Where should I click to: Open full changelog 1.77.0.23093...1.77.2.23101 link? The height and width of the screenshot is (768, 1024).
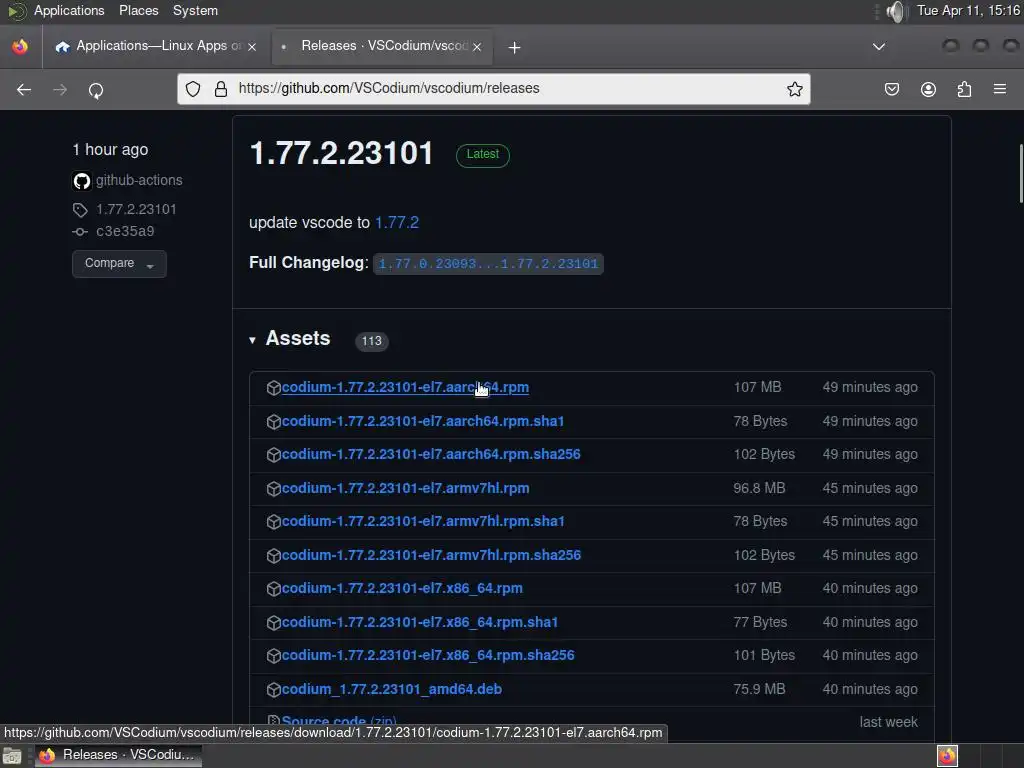click(x=488, y=264)
